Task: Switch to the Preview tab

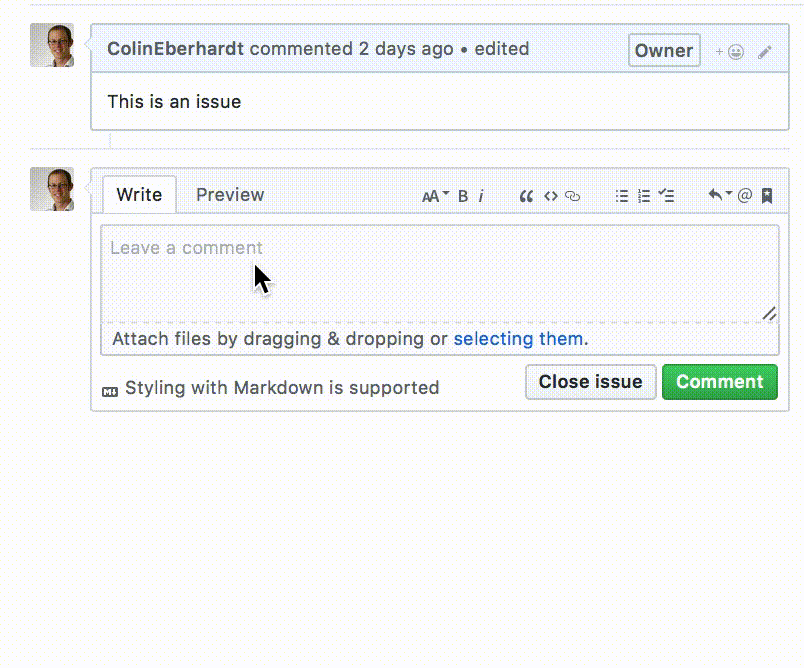Action: coord(230,195)
